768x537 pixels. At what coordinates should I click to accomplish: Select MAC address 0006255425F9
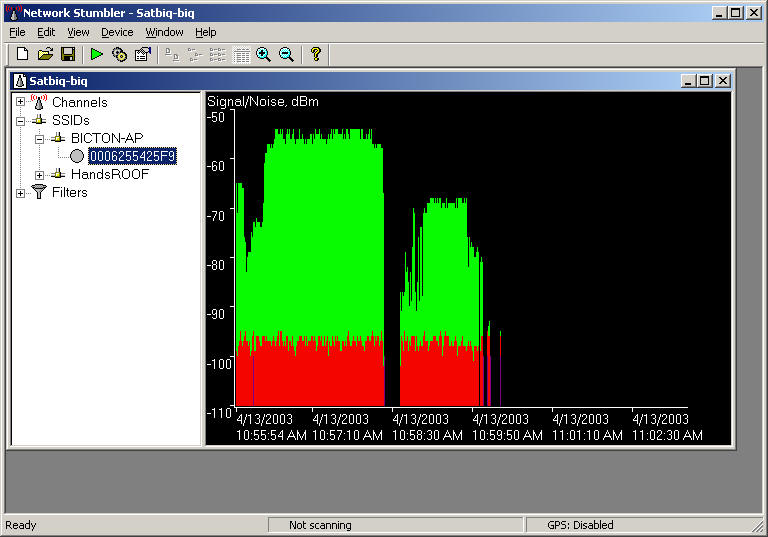click(x=132, y=156)
